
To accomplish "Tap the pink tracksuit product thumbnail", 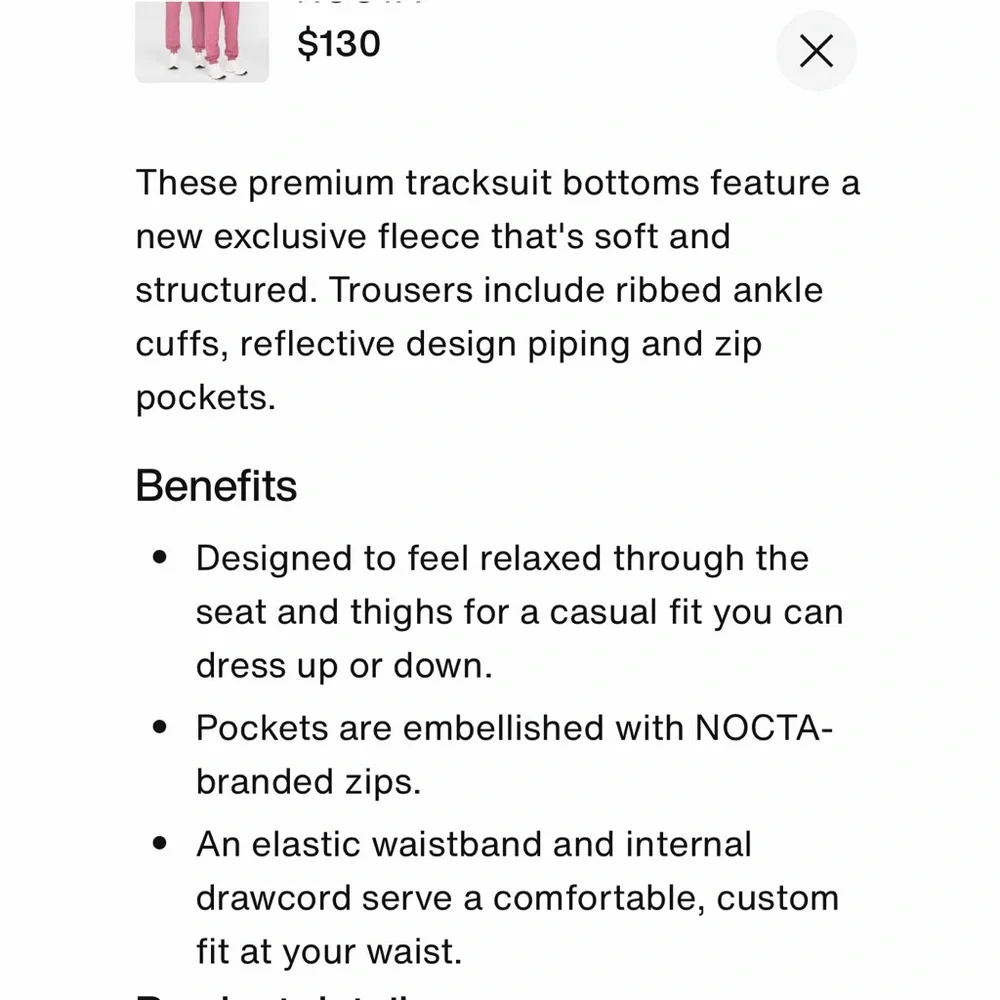I will click(x=202, y=40).
